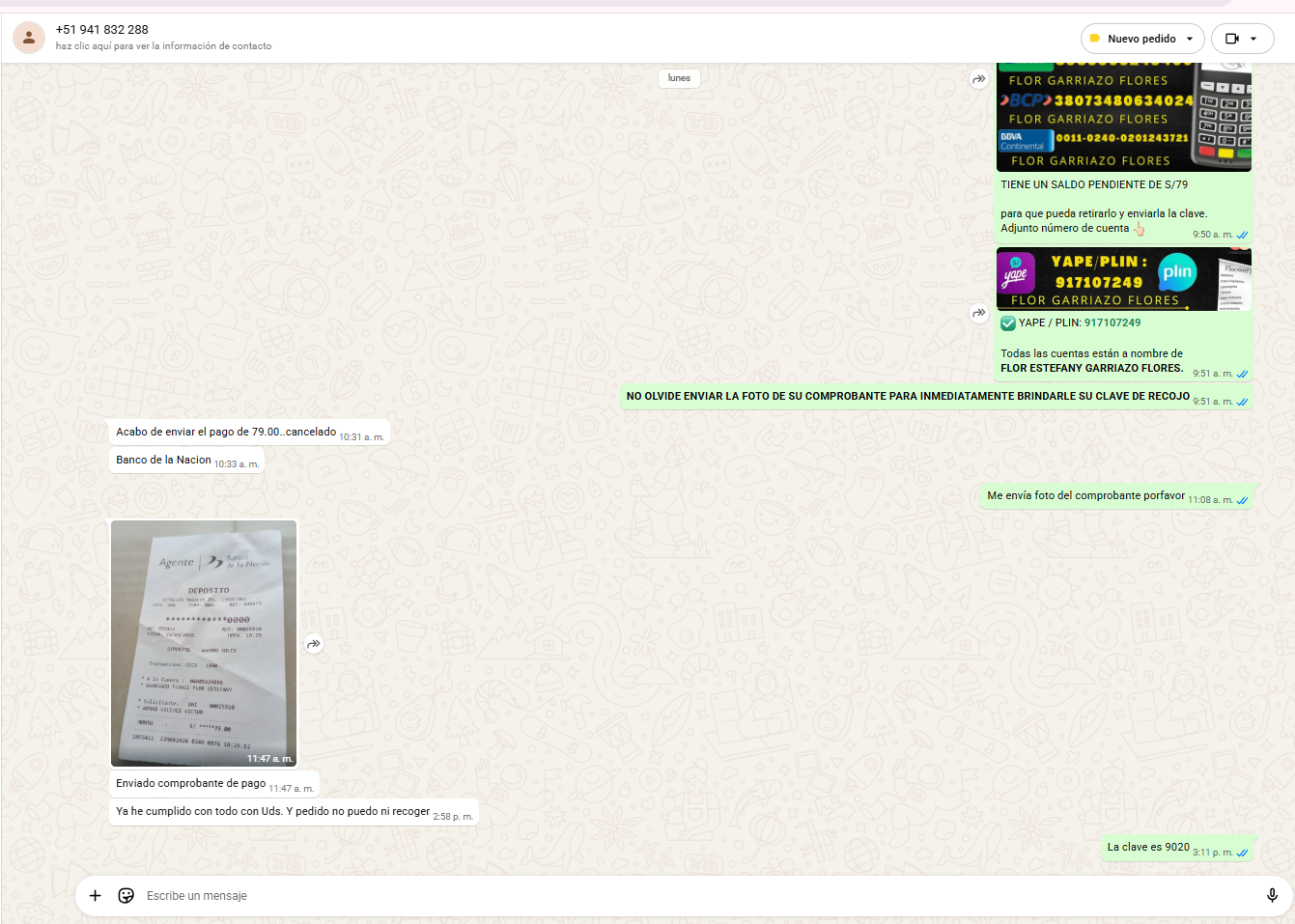
Task: Select the +51 941 832 288 chat header
Action: (102, 29)
